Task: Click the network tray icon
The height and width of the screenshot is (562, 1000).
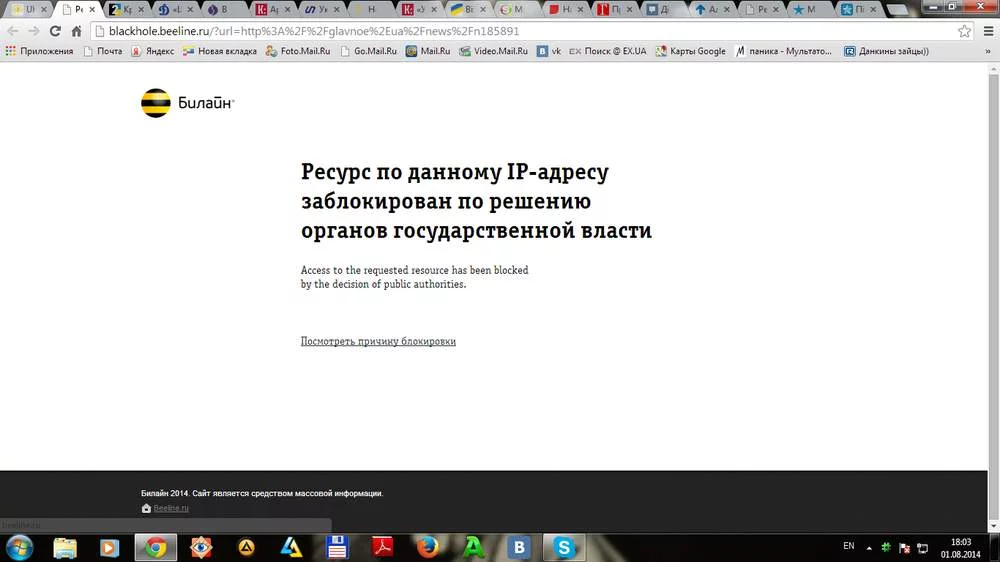Action: point(923,548)
